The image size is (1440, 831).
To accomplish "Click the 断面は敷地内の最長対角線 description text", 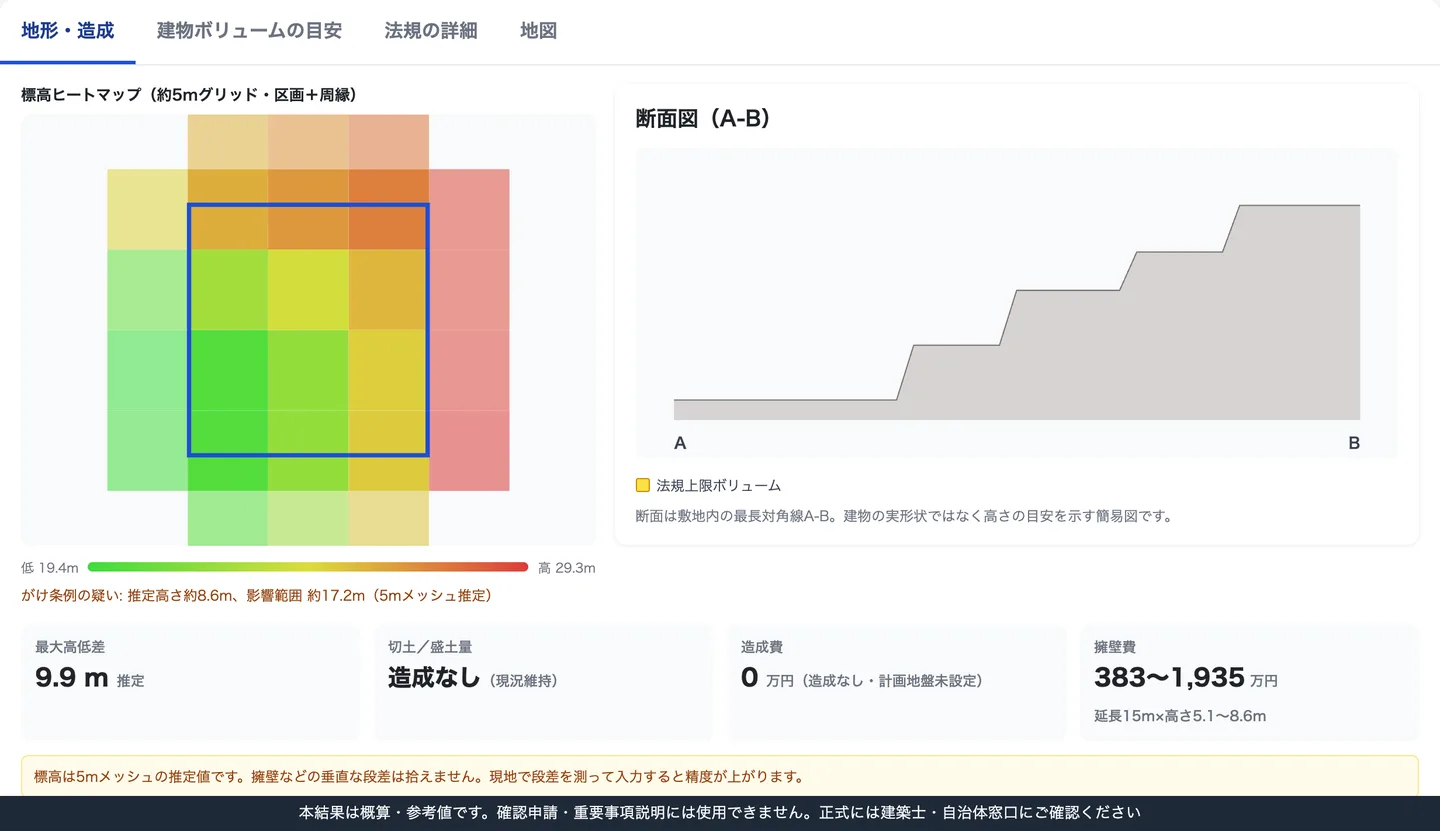I will coord(903,517).
